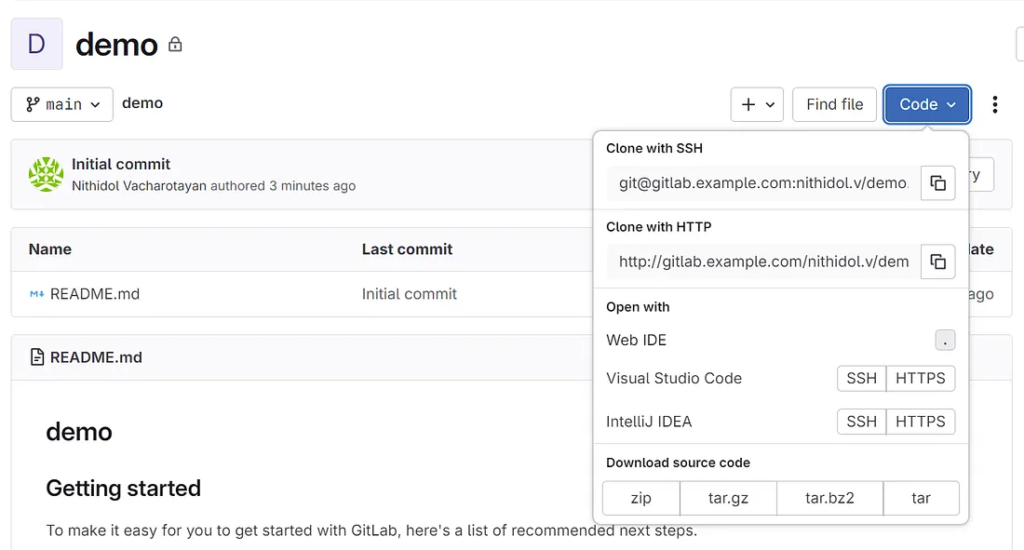The image size is (1024, 550).
Task: Download source code as zip
Action: pos(641,498)
